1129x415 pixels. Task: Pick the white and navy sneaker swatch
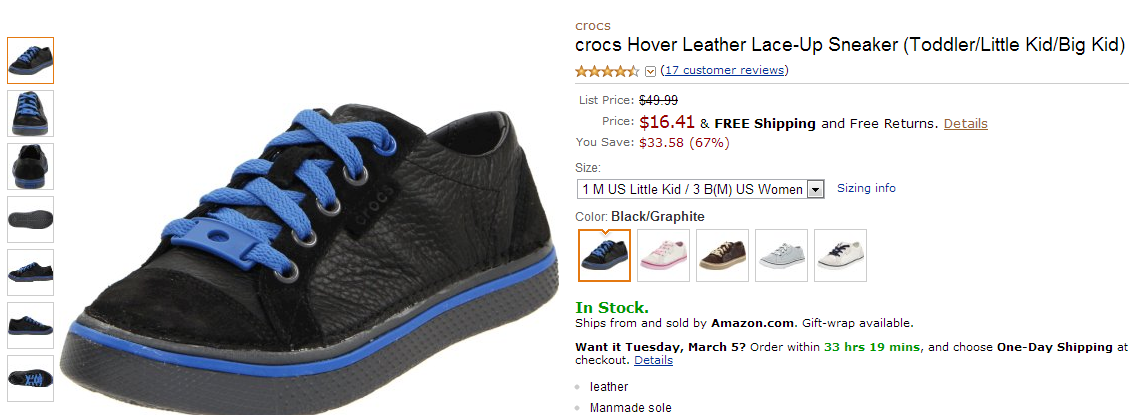(x=840, y=255)
